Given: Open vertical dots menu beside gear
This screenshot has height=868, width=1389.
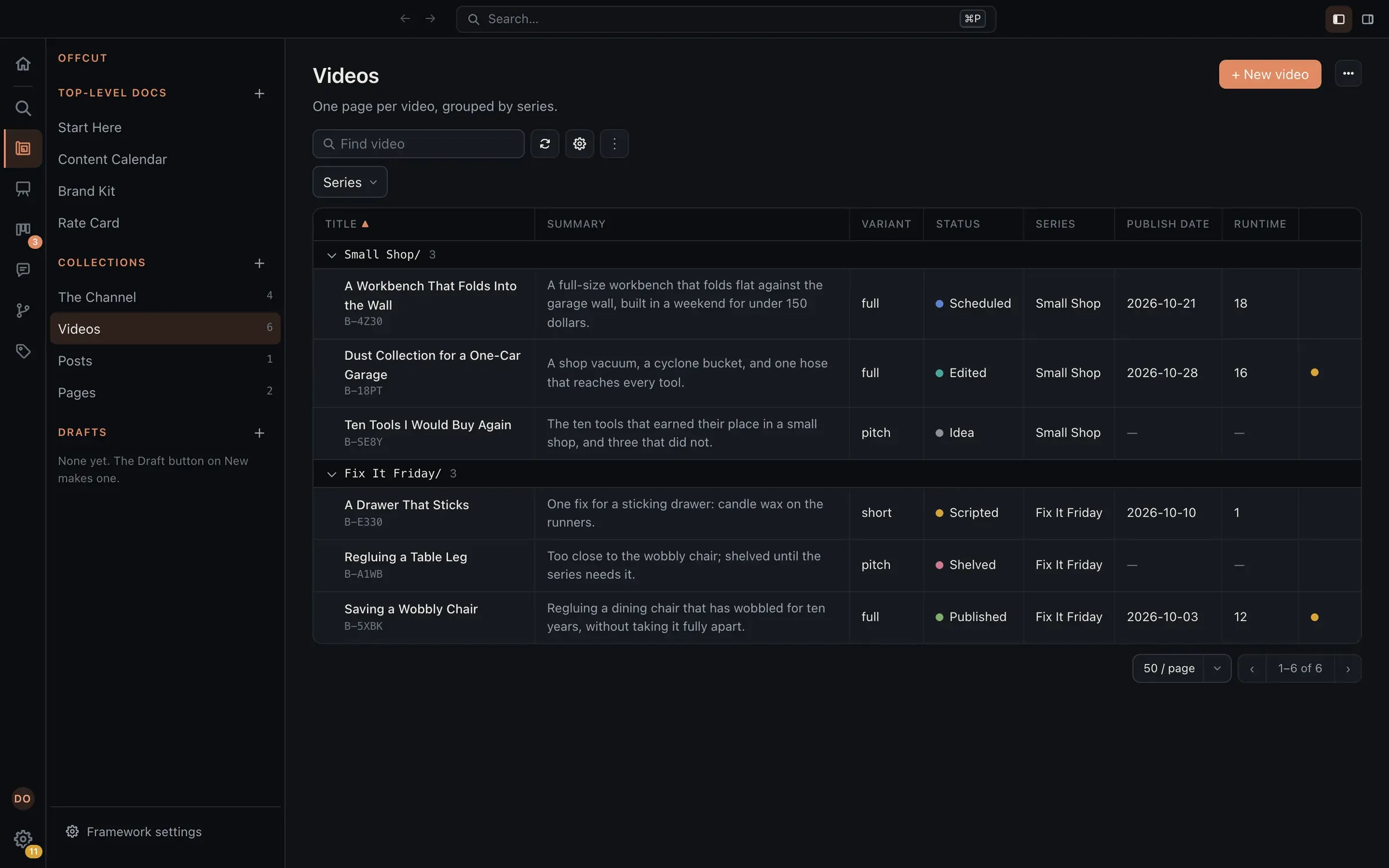Looking at the screenshot, I should point(614,144).
